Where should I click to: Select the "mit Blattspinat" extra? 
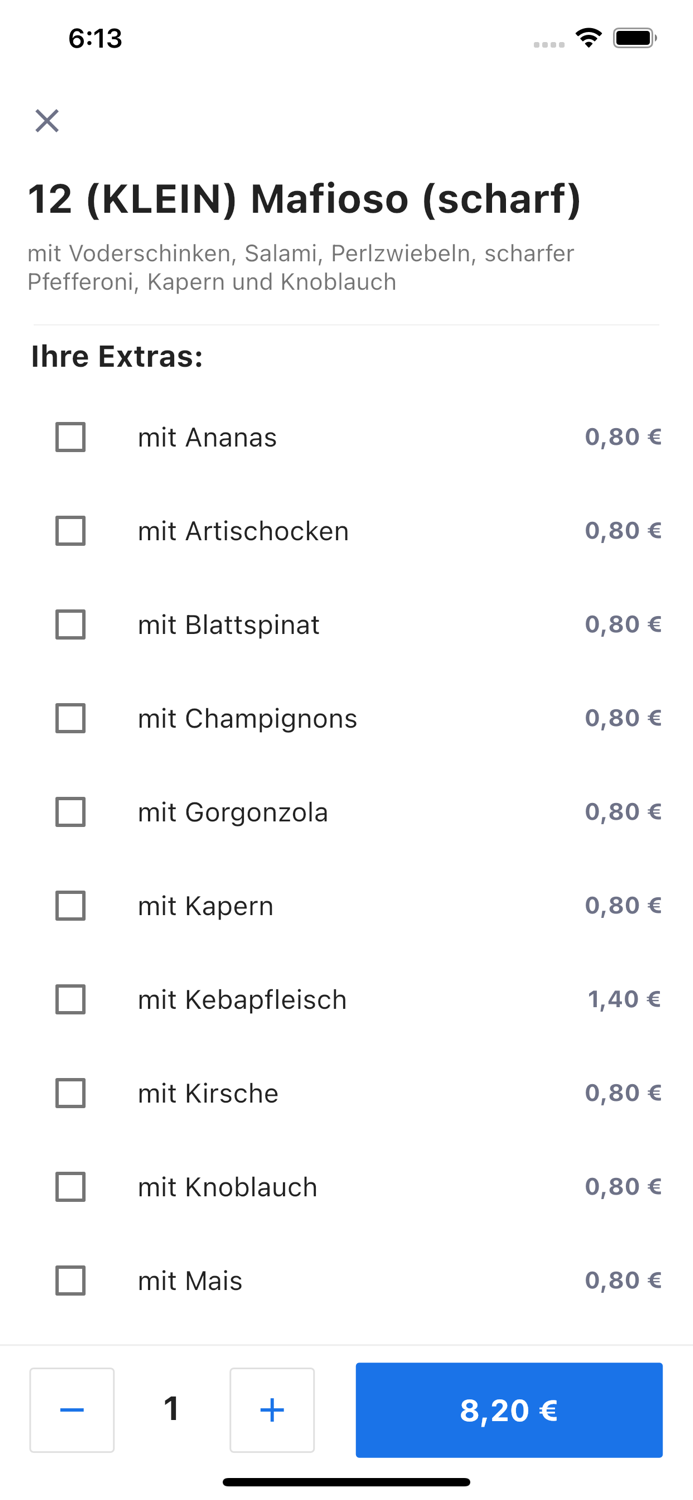click(x=70, y=624)
